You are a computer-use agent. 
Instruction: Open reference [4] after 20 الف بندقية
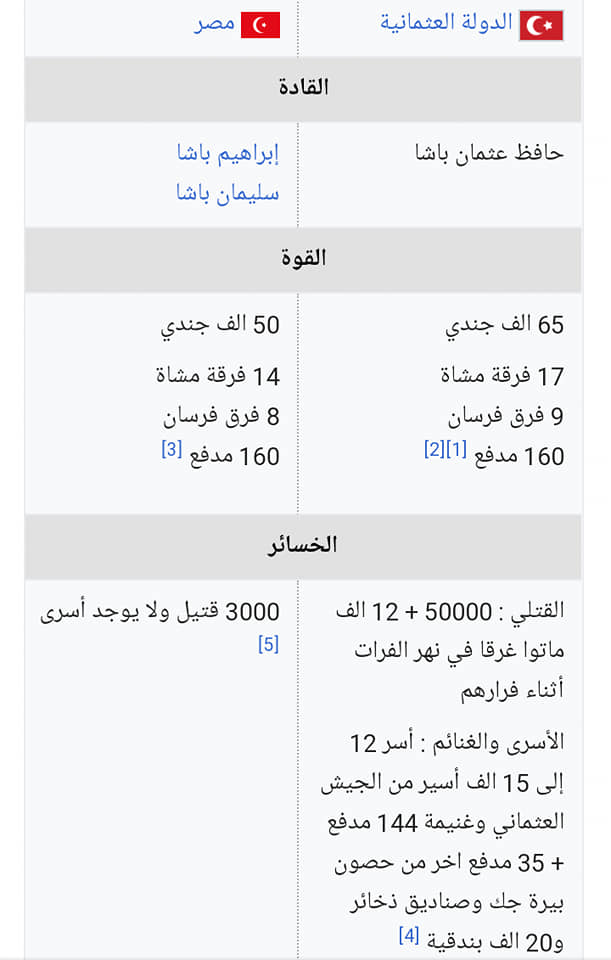tap(408, 935)
